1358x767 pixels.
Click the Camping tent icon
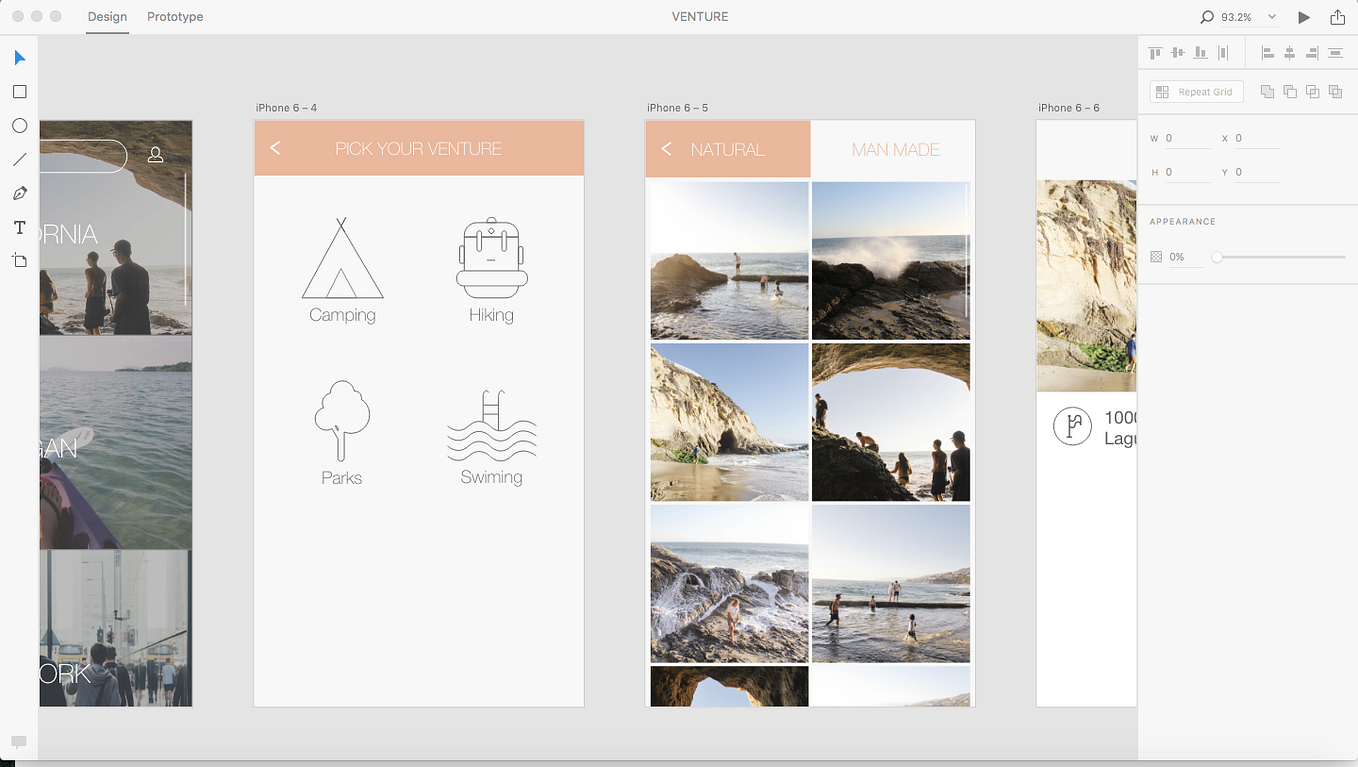coord(342,258)
